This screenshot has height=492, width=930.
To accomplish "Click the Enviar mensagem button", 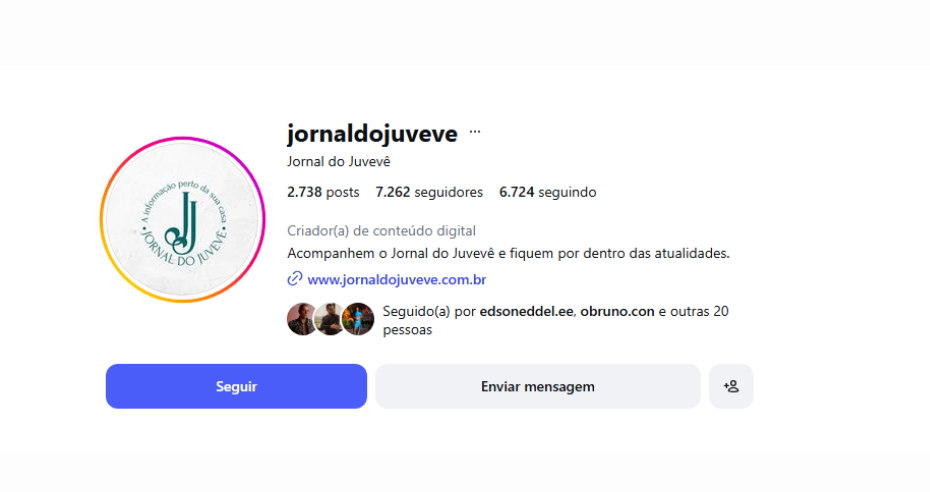I will (537, 386).
